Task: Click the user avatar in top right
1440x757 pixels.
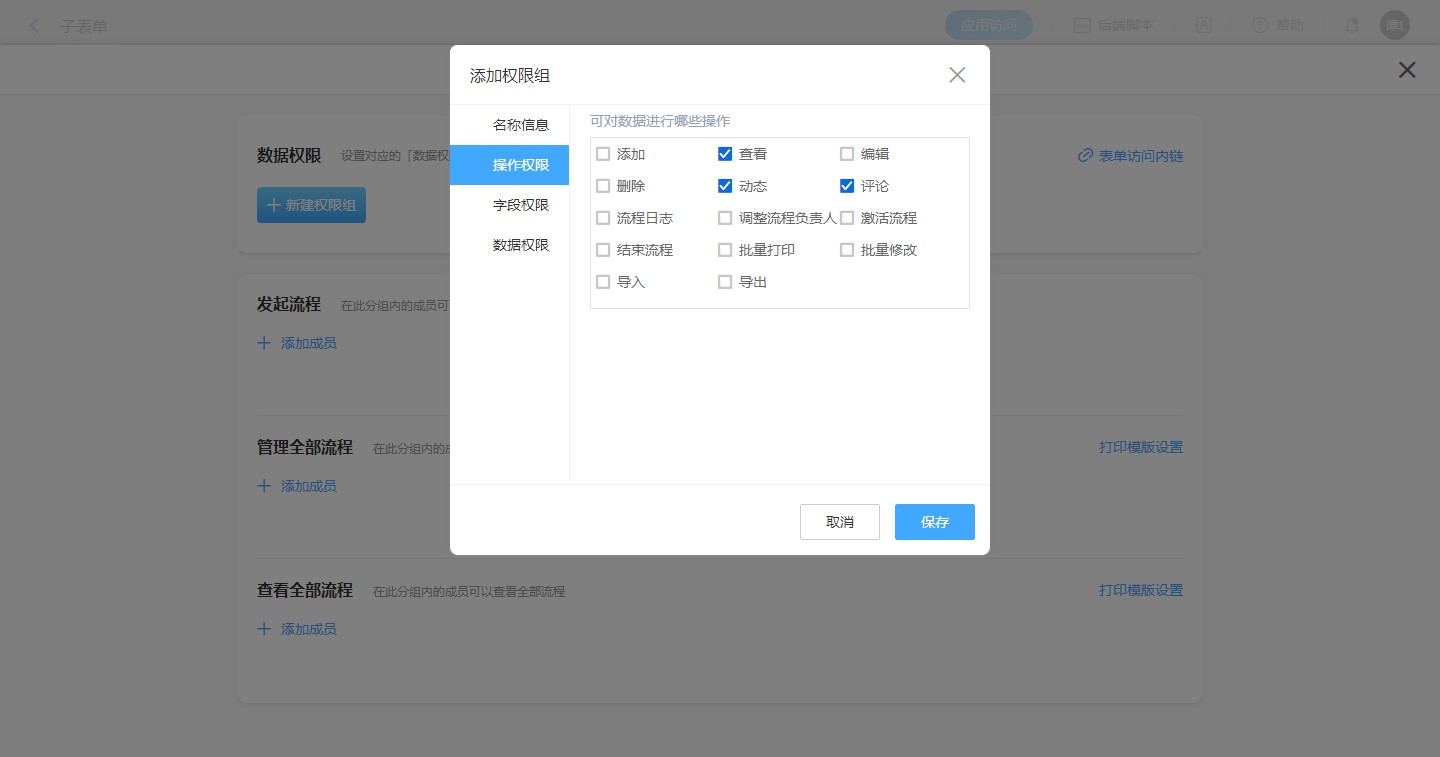Action: pyautogui.click(x=1394, y=26)
